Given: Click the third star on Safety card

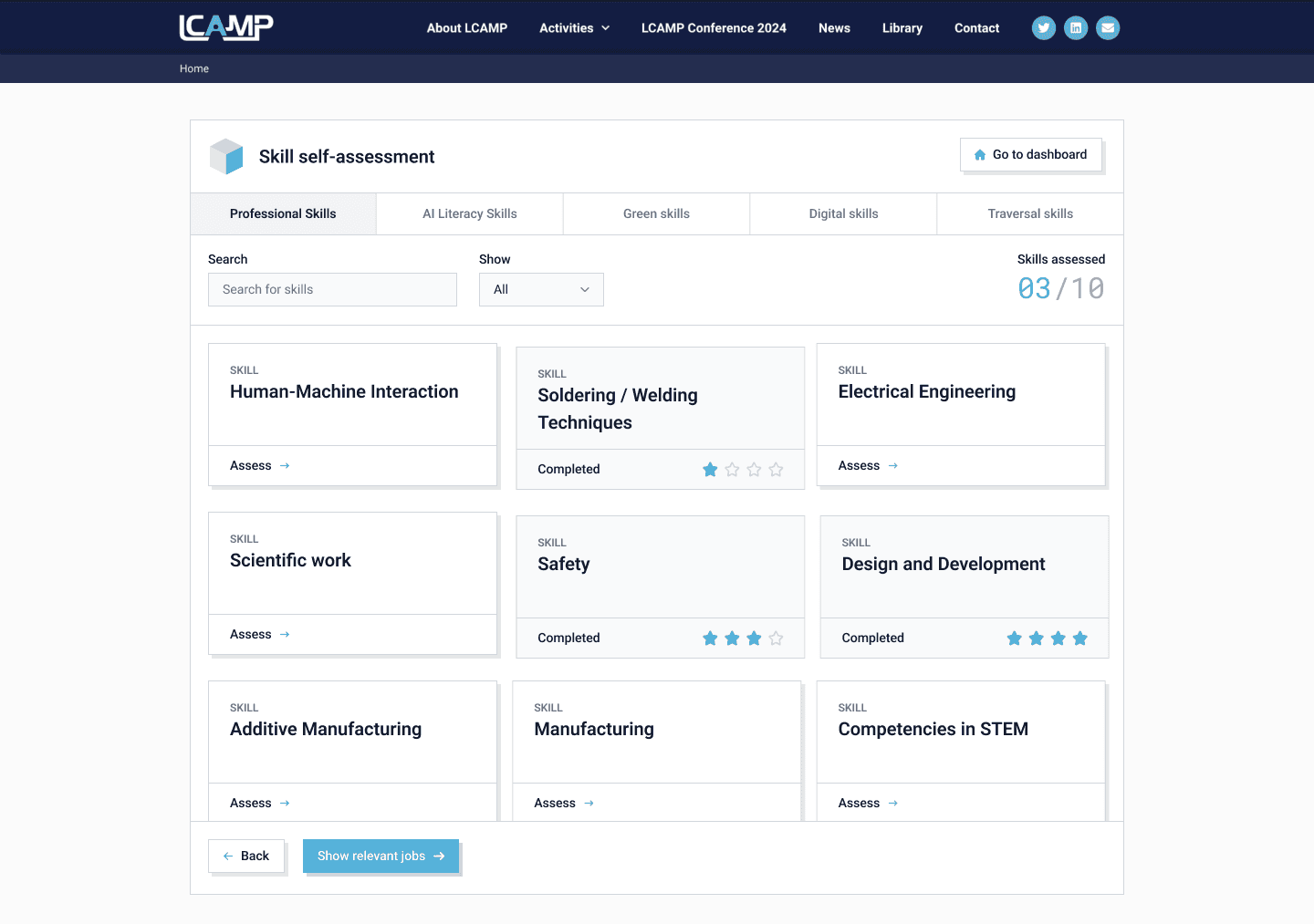Looking at the screenshot, I should (754, 638).
